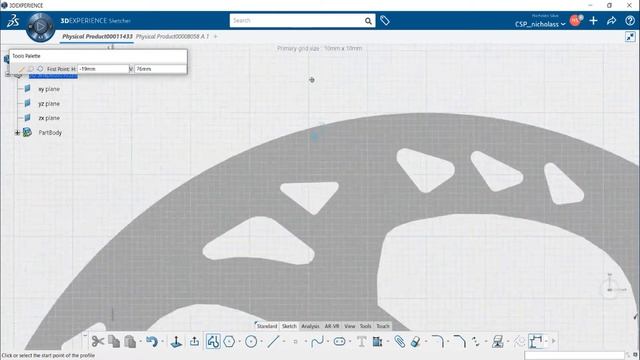The width and height of the screenshot is (640, 360).
Task: Click the First Point H input field
Action: pyautogui.click(x=103, y=69)
